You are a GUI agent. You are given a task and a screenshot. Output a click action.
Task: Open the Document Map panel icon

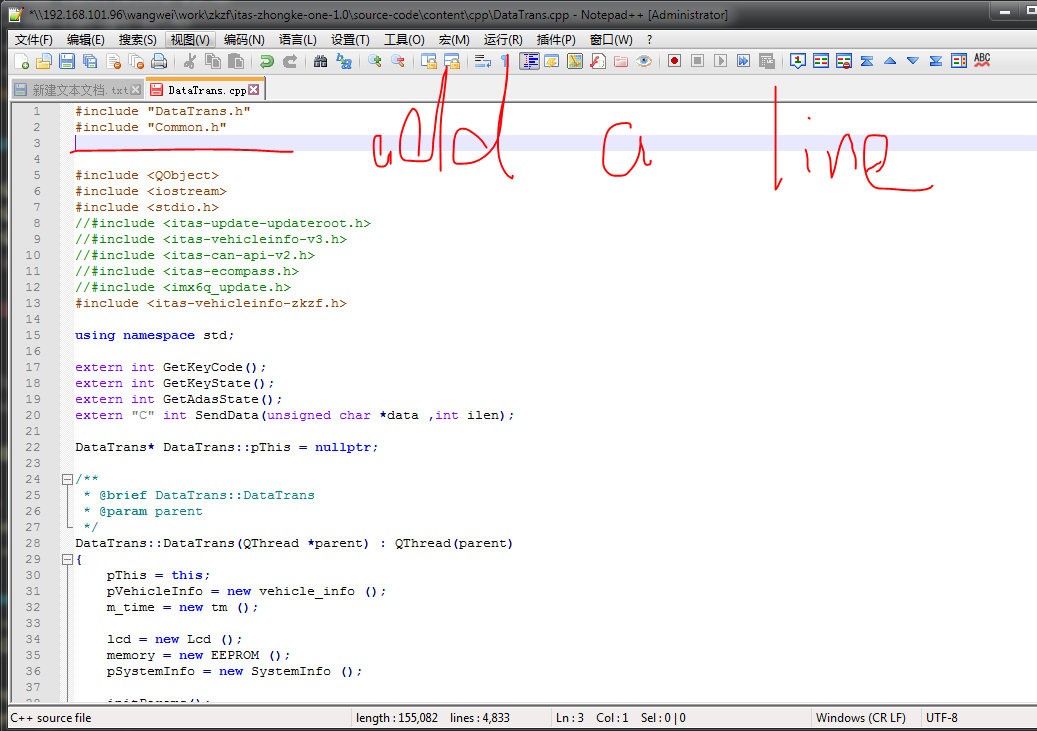click(x=575, y=62)
